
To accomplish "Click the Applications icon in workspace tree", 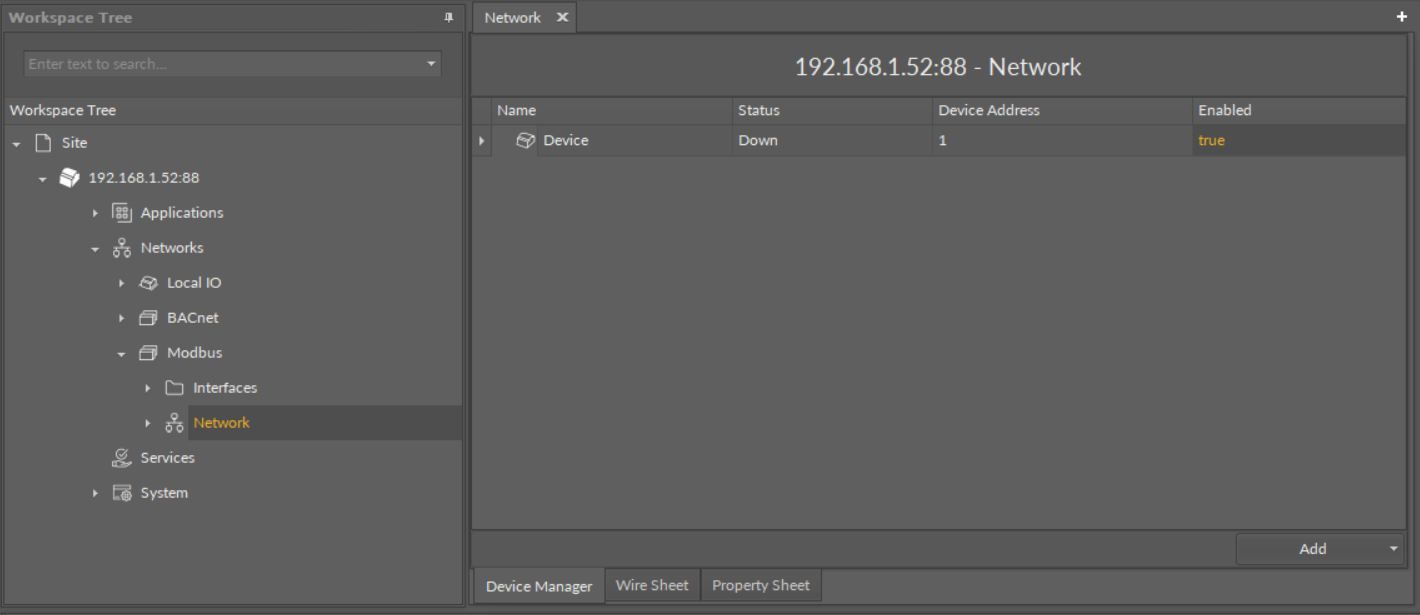I will [121, 213].
